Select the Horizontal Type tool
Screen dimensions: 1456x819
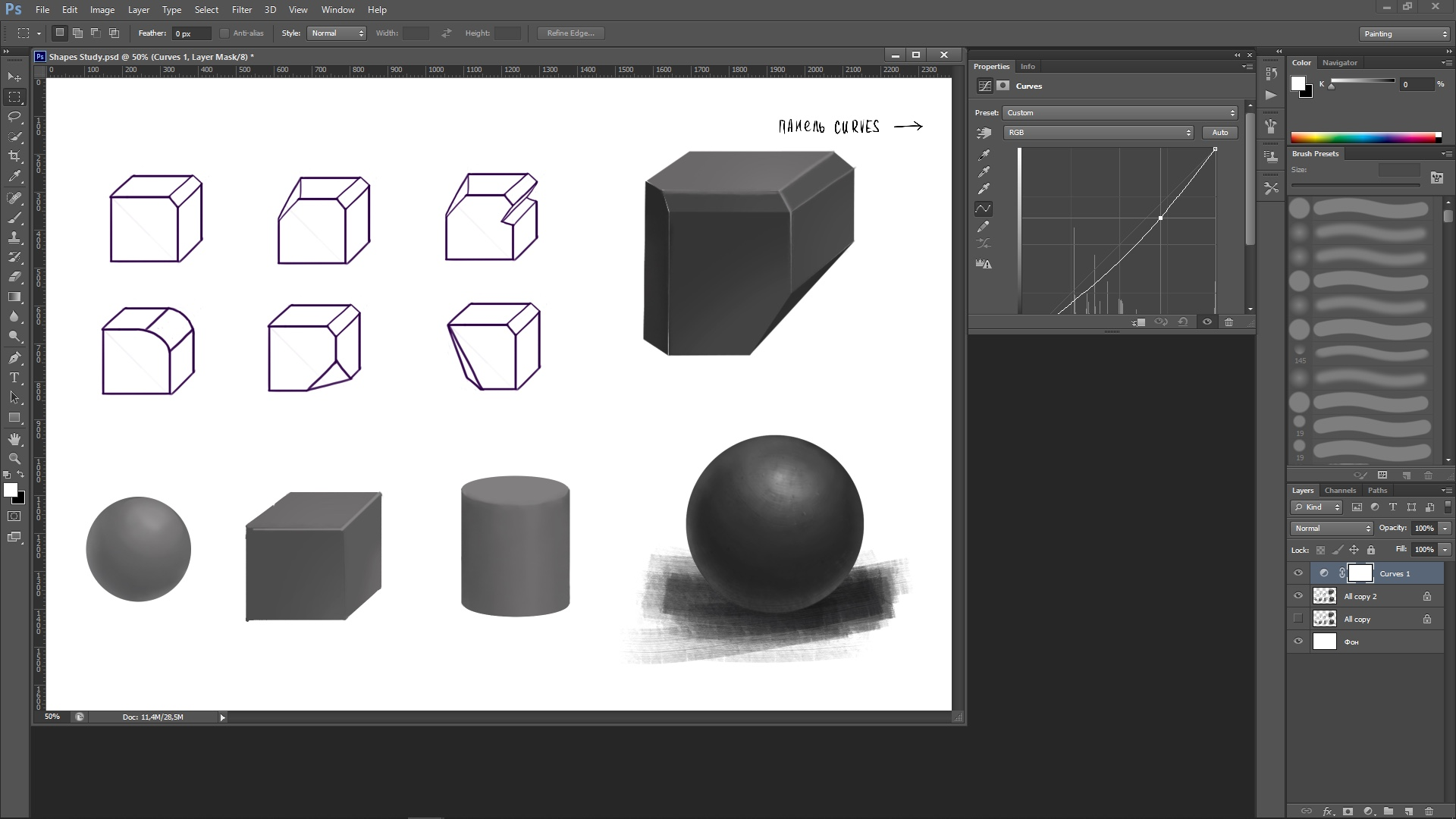tap(14, 378)
